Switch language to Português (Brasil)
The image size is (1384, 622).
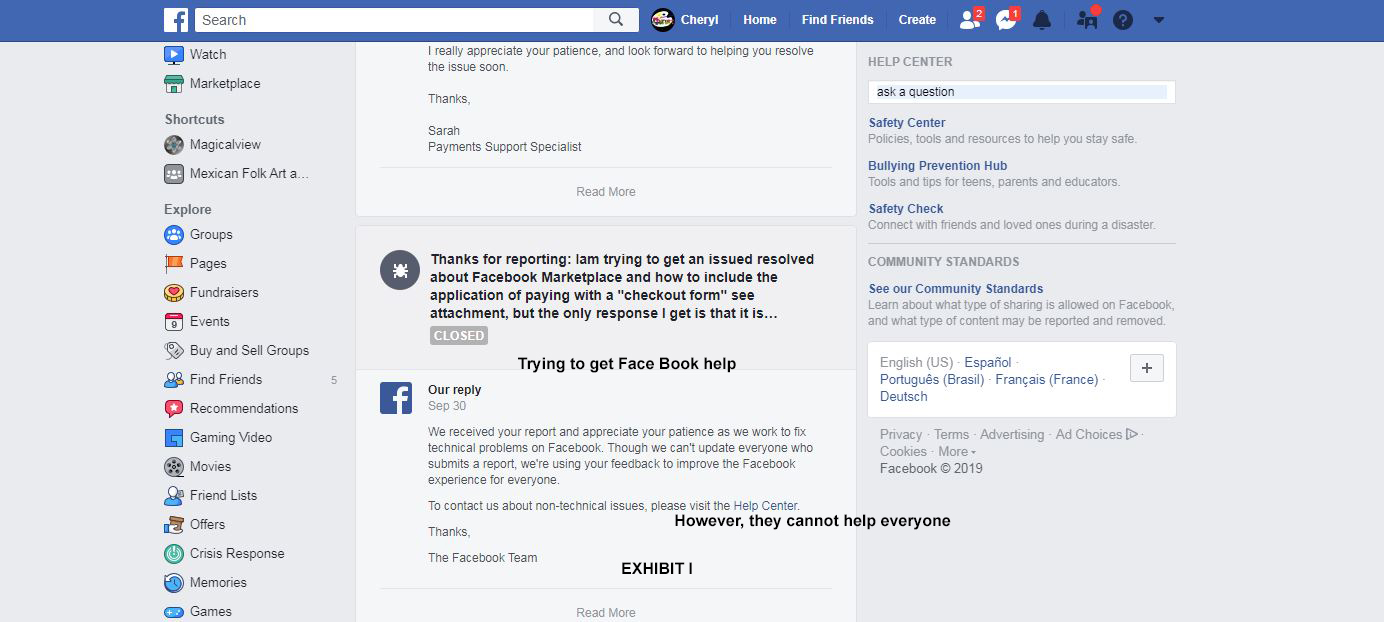[932, 380]
